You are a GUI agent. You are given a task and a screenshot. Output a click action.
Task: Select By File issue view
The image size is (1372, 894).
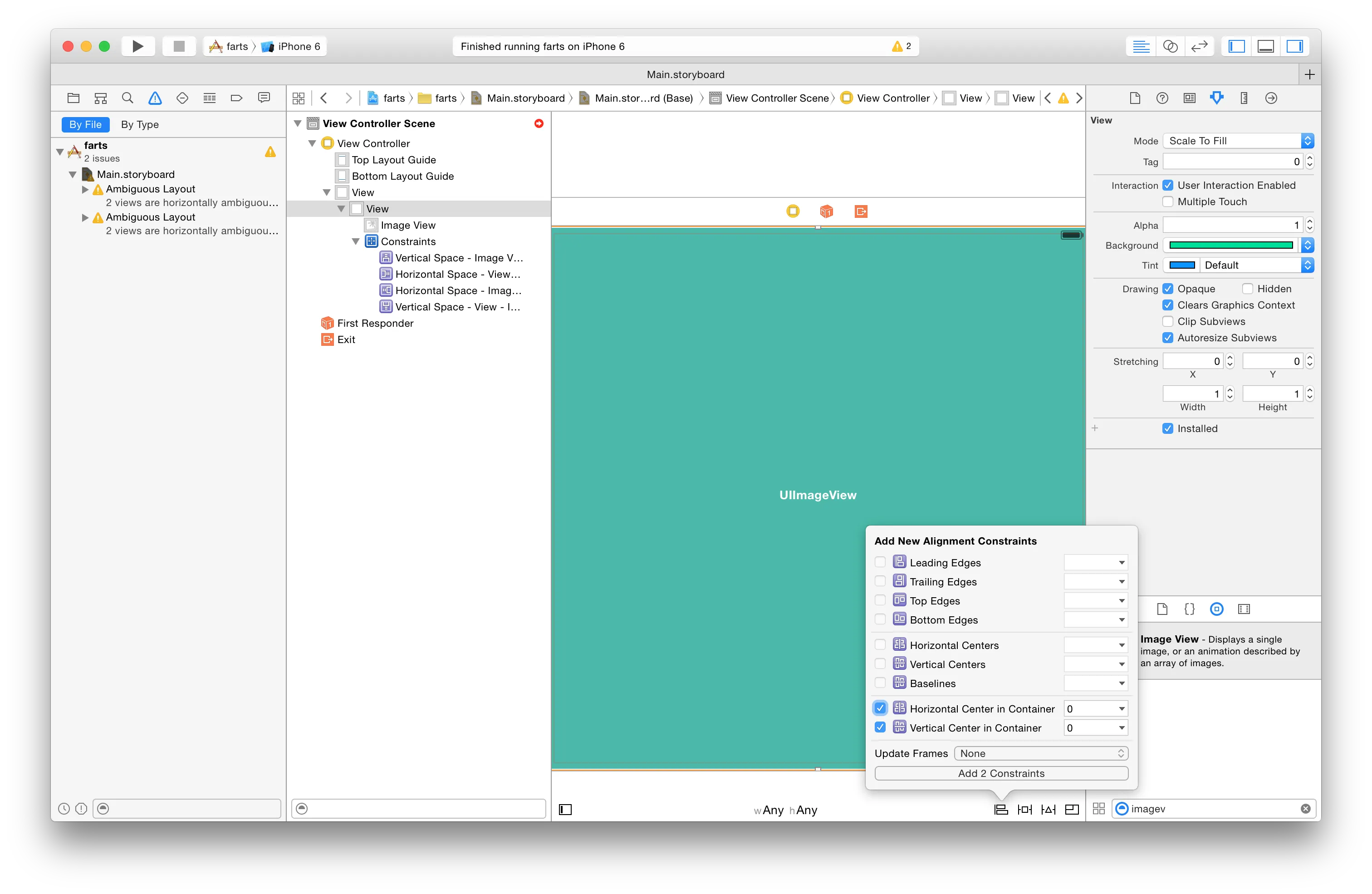coord(85,125)
